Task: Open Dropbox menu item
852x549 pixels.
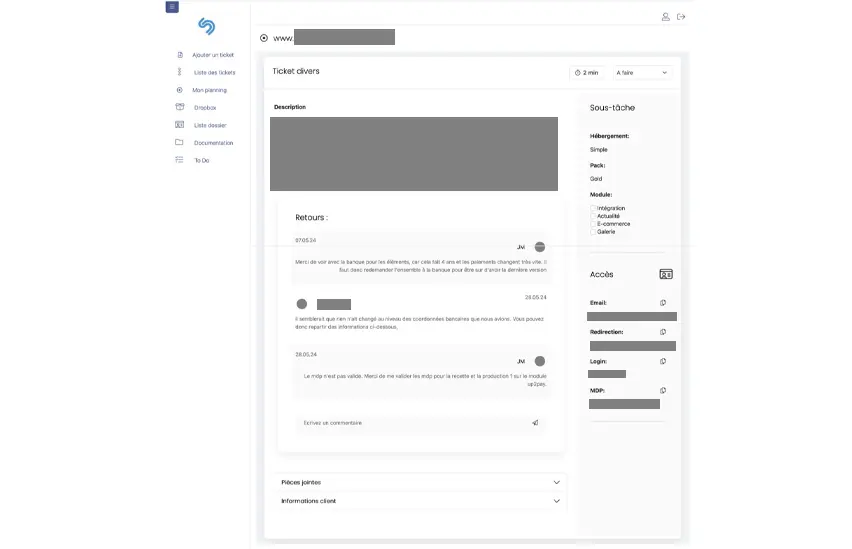Action: (205, 108)
